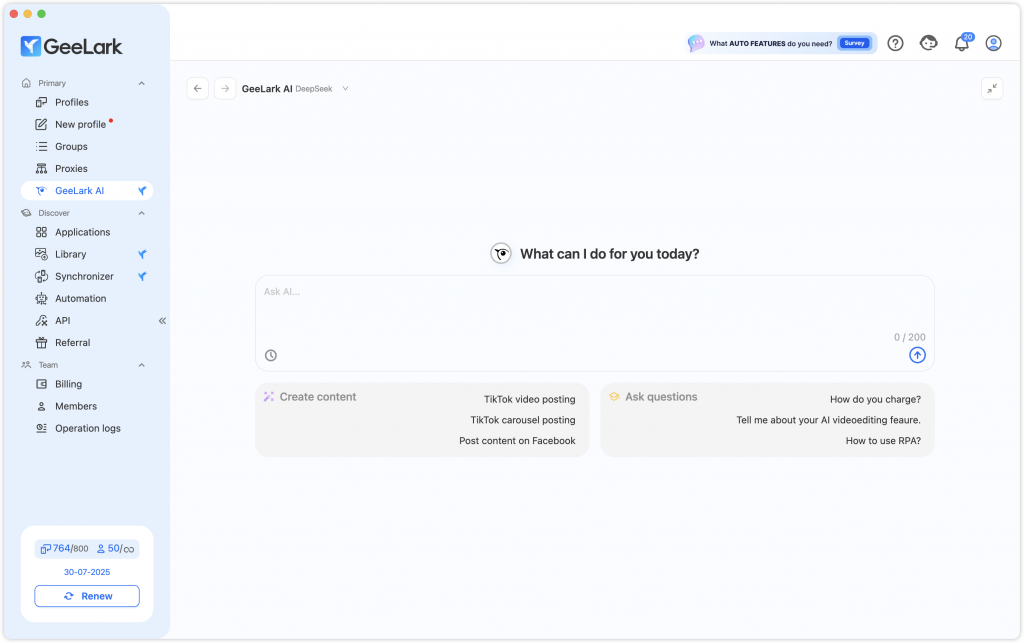
Task: Go forward with the right arrow button
Action: [x=225, y=89]
